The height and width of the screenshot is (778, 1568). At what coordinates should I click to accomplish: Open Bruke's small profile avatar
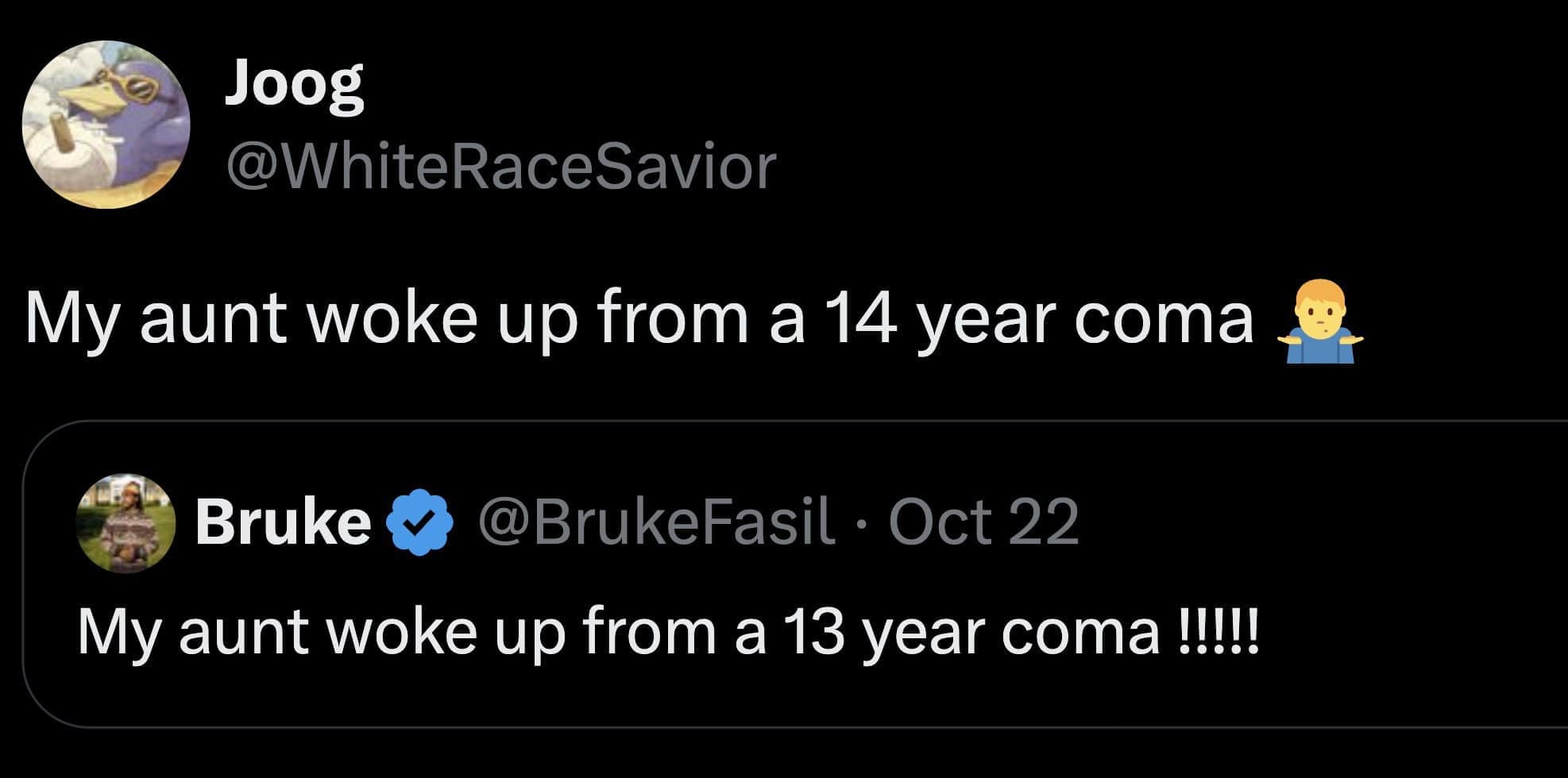tap(126, 522)
